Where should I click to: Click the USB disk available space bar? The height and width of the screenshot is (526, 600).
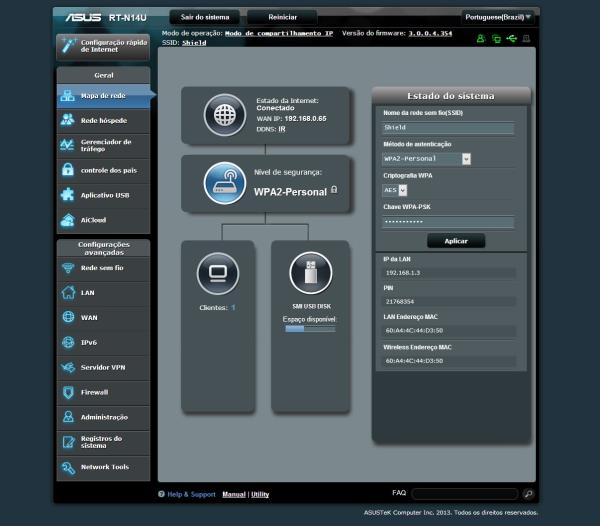[x=310, y=329]
